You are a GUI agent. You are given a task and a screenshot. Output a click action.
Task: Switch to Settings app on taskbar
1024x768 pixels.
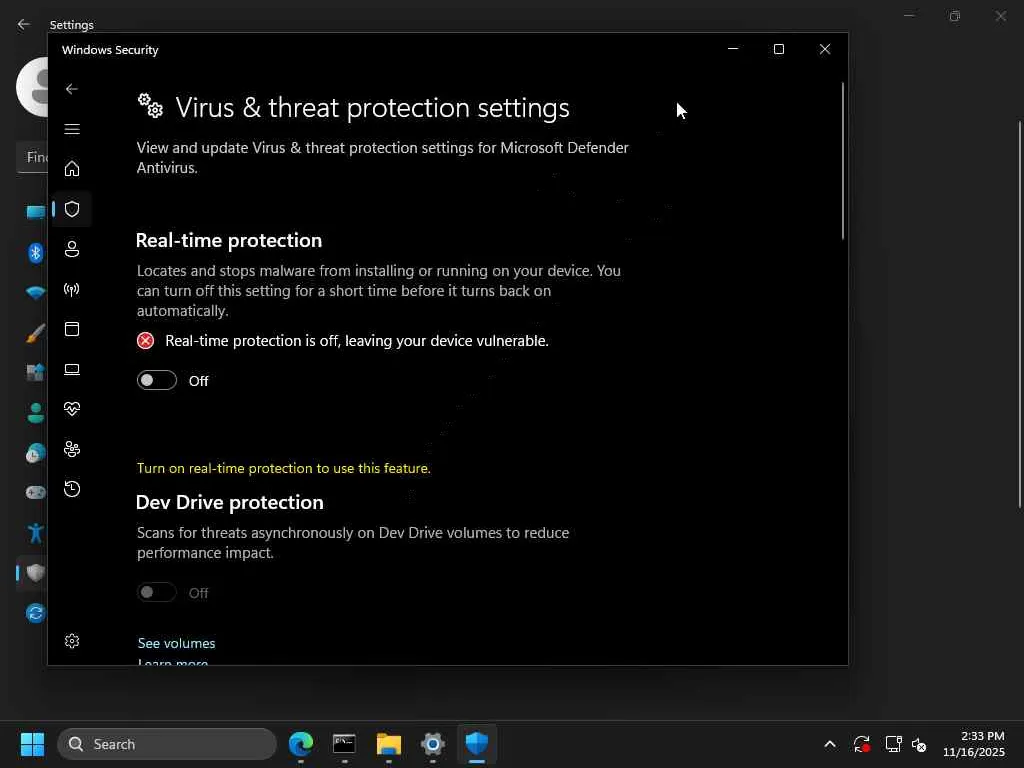tap(433, 744)
